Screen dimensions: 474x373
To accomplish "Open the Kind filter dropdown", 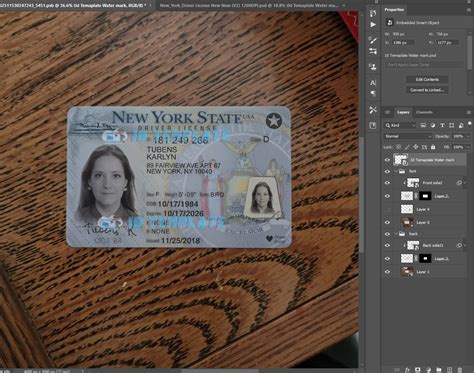I will 400,125.
